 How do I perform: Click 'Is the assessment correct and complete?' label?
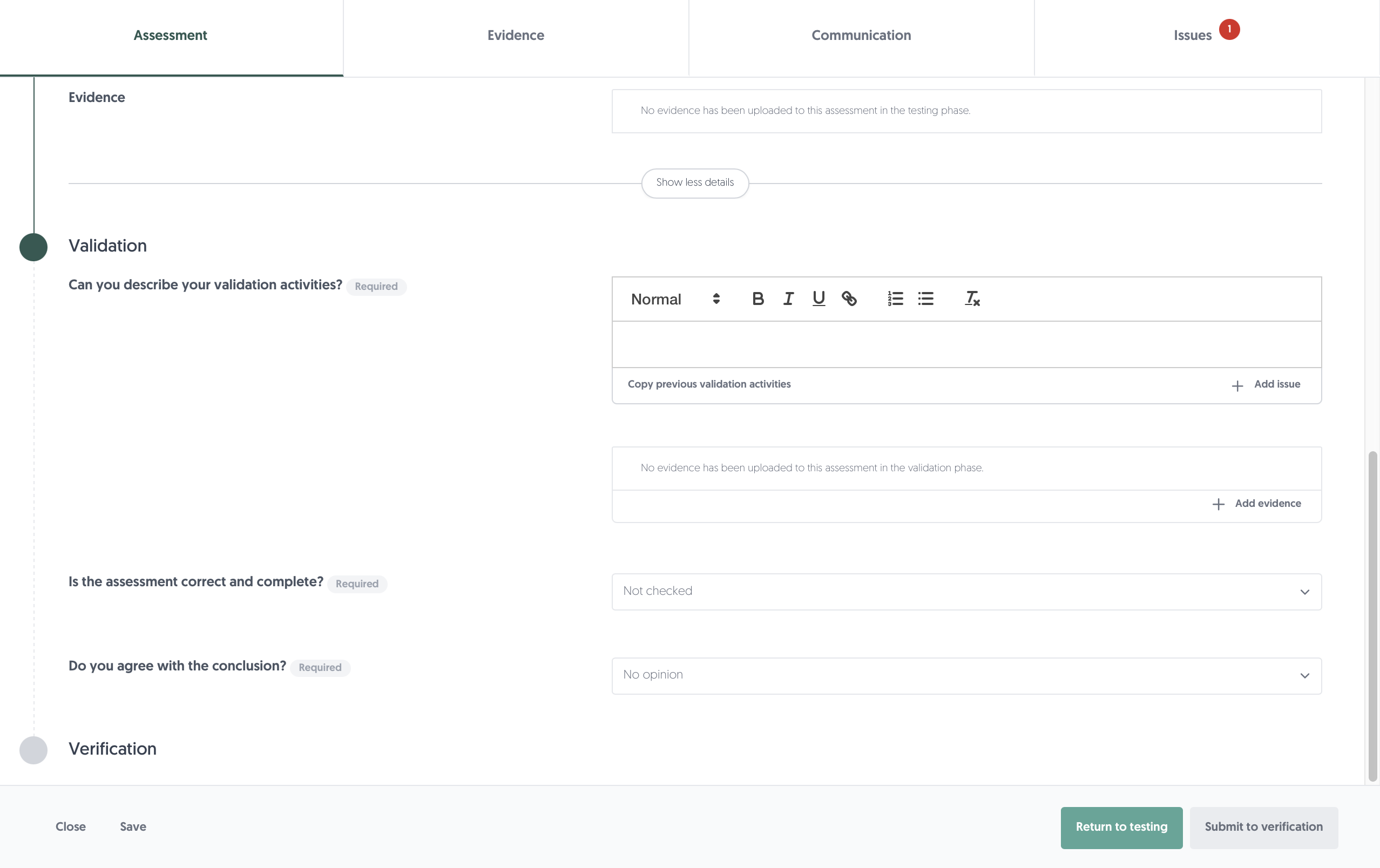click(196, 581)
